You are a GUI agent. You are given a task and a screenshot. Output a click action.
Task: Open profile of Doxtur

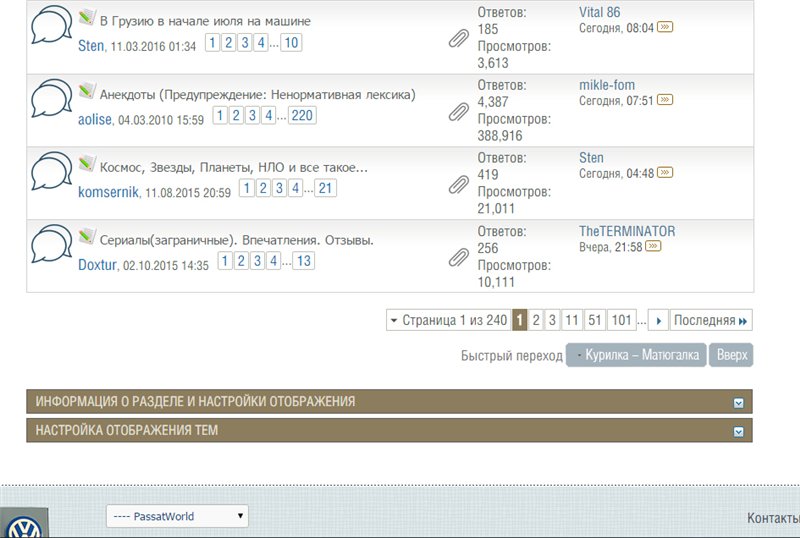click(x=97, y=265)
